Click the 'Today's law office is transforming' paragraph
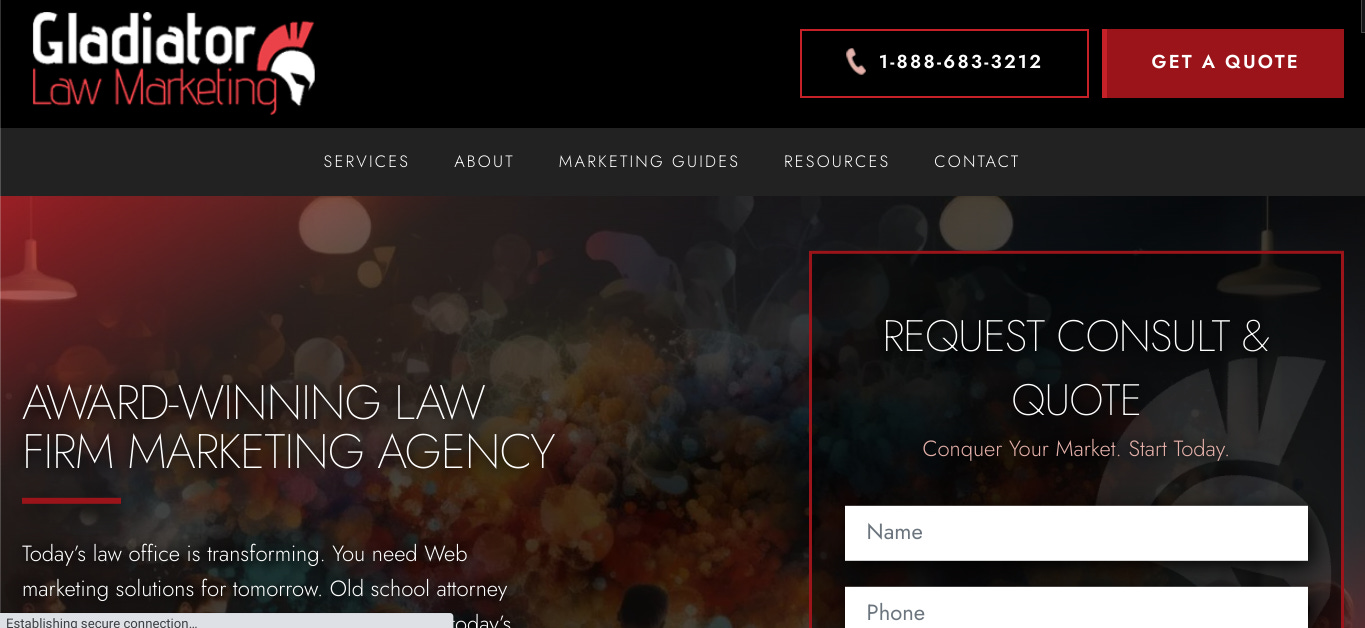Image resolution: width=1365 pixels, height=628 pixels. point(266,584)
